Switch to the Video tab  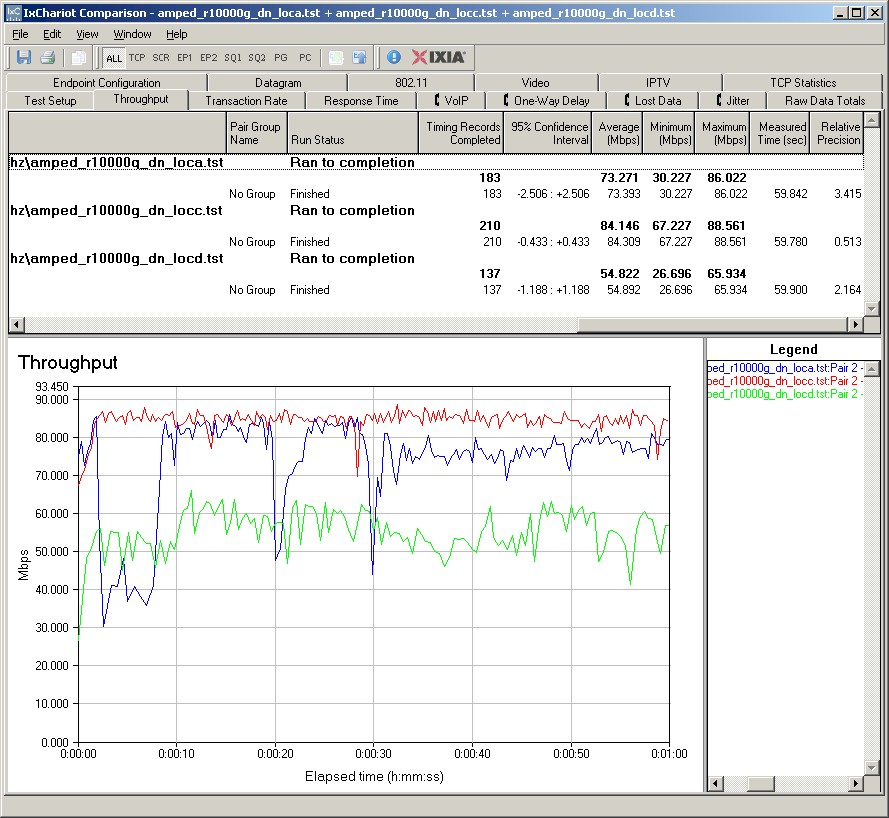[x=536, y=83]
